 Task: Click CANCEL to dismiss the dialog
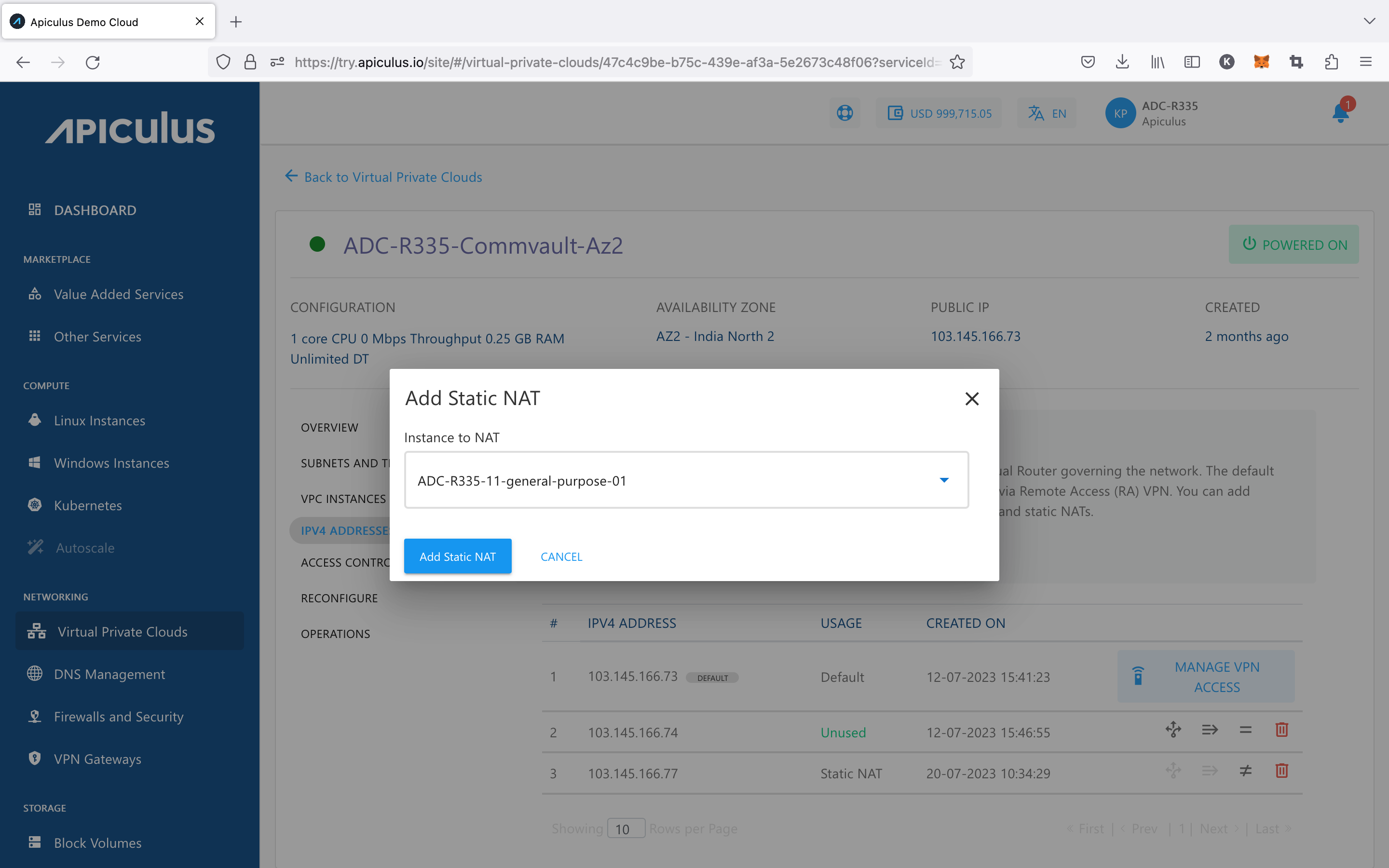point(561,556)
